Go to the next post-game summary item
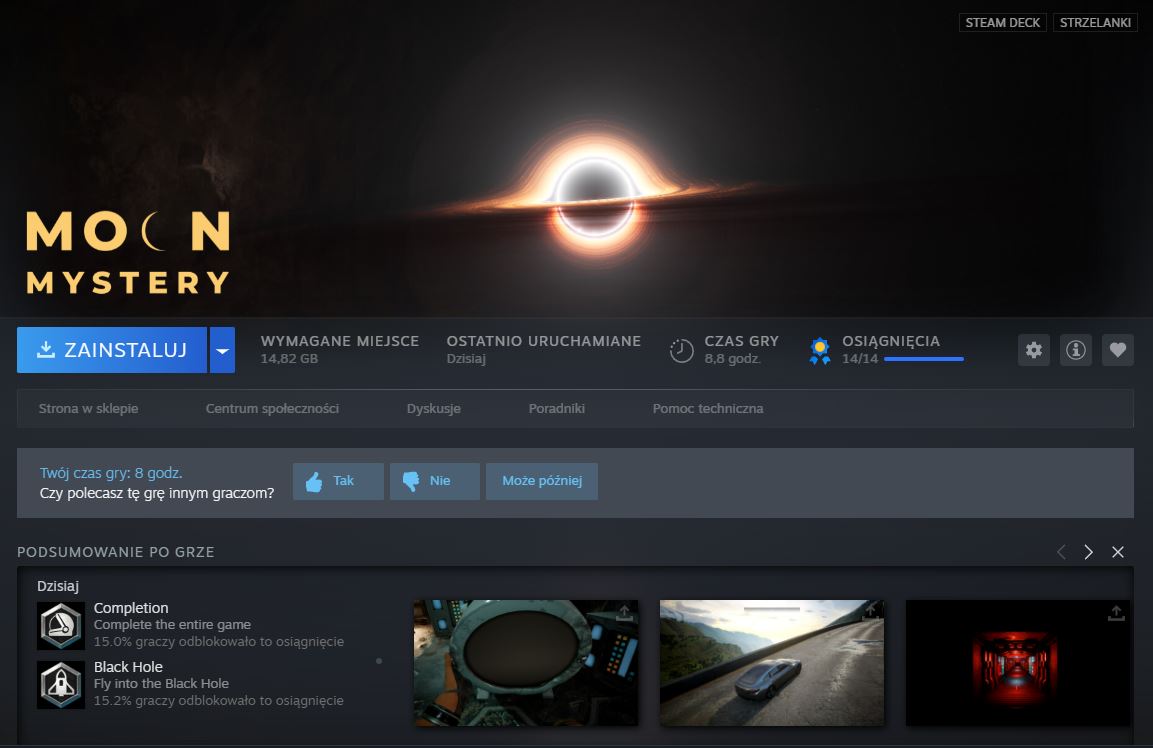This screenshot has width=1153, height=748. click(x=1088, y=552)
